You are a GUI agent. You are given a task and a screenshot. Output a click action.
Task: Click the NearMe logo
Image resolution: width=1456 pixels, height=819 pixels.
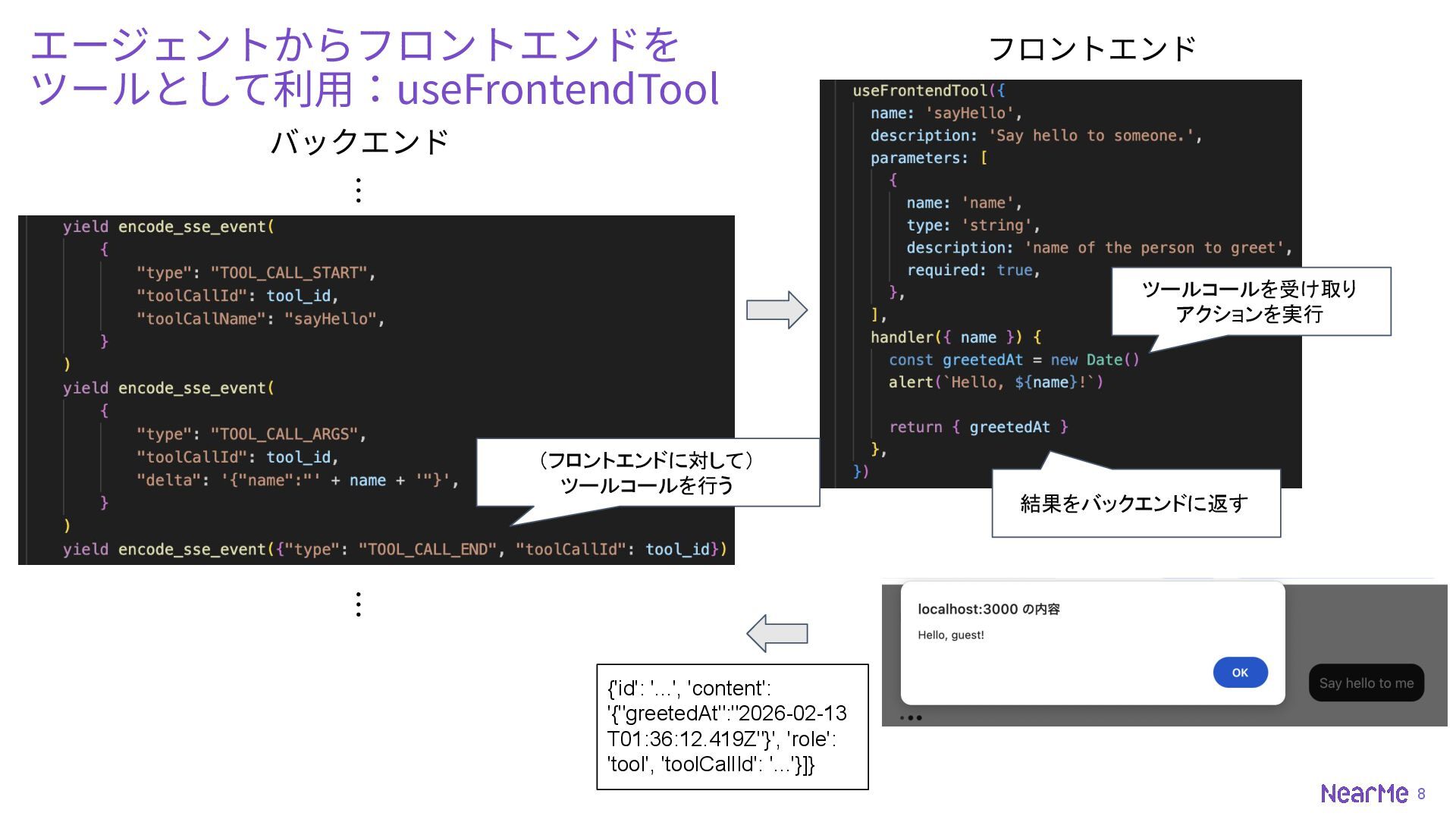coord(1363,793)
